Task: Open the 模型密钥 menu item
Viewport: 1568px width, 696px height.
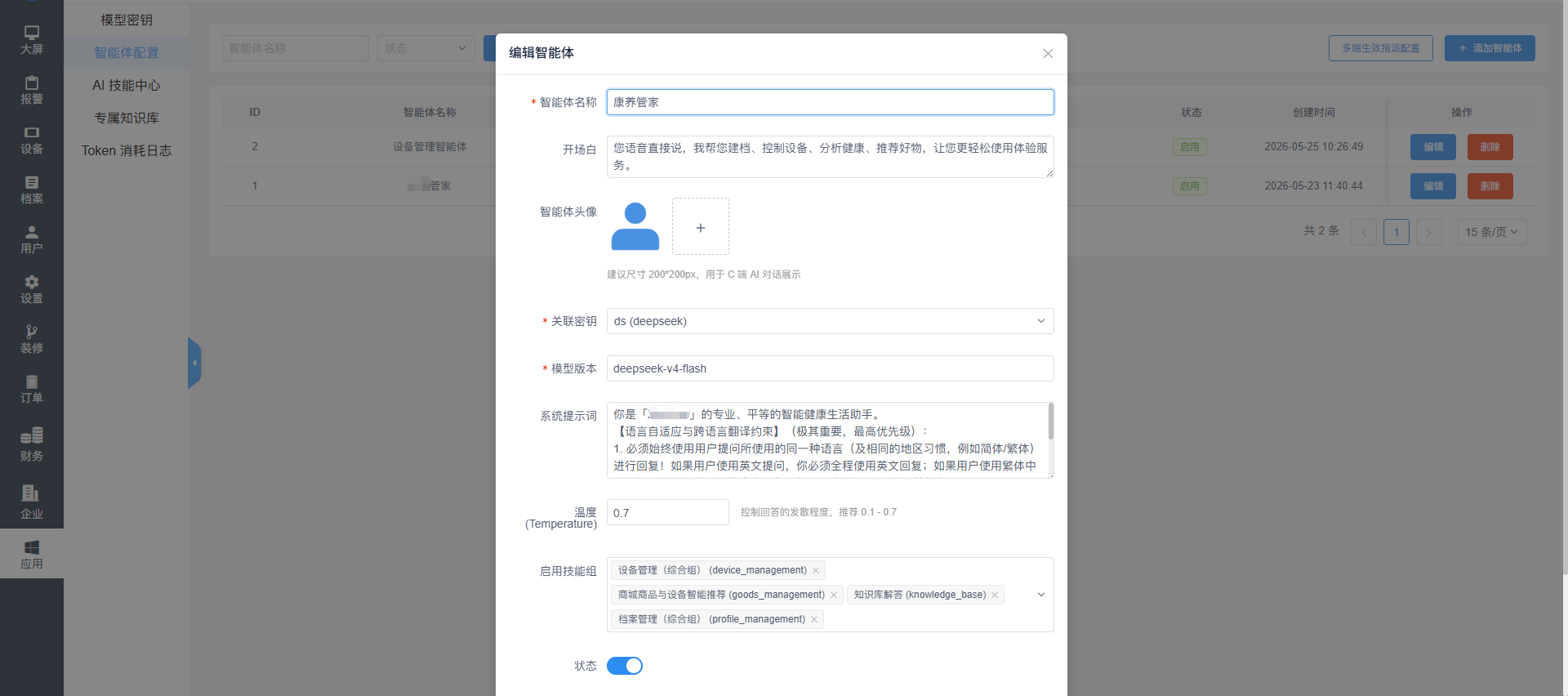Action: coord(127,20)
